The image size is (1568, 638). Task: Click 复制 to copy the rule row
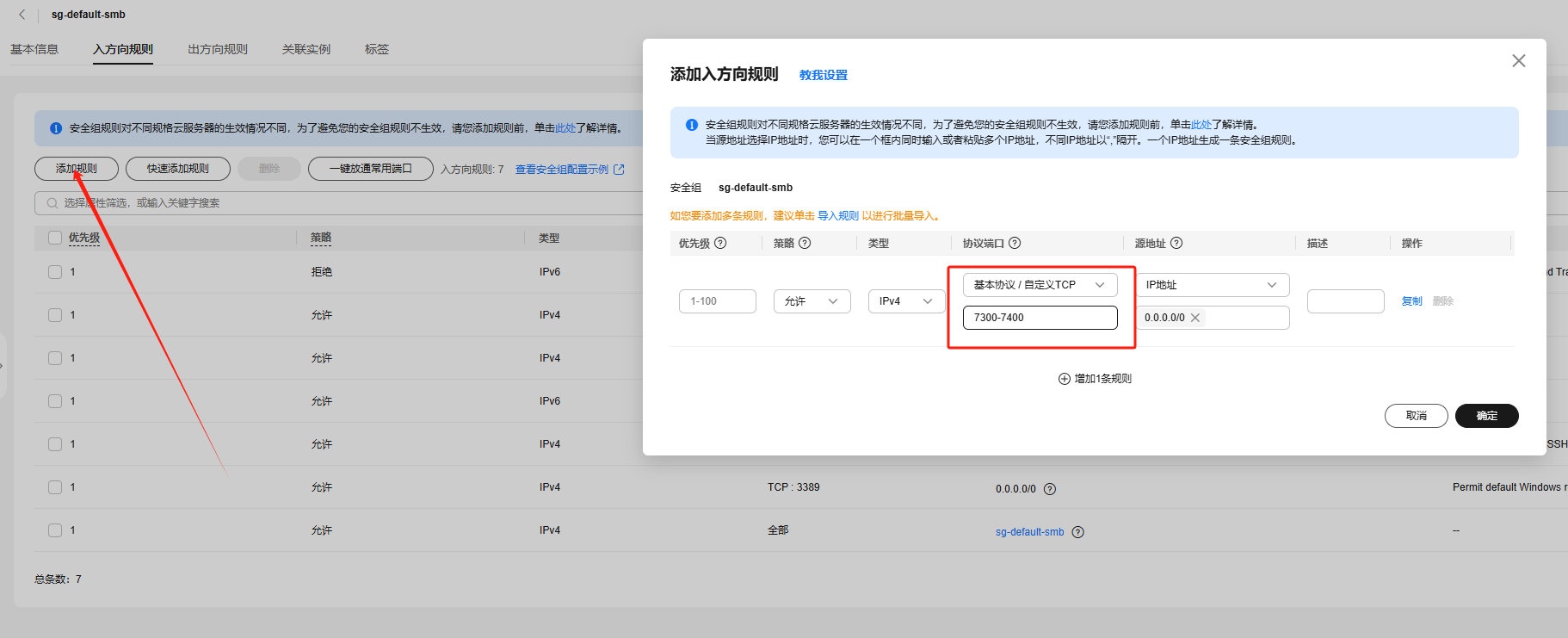click(1412, 301)
